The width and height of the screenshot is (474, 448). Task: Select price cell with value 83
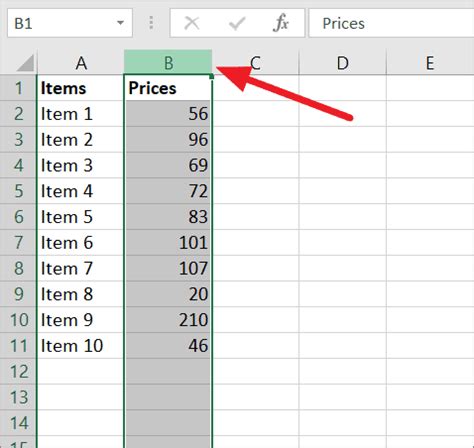pyautogui.click(x=168, y=217)
